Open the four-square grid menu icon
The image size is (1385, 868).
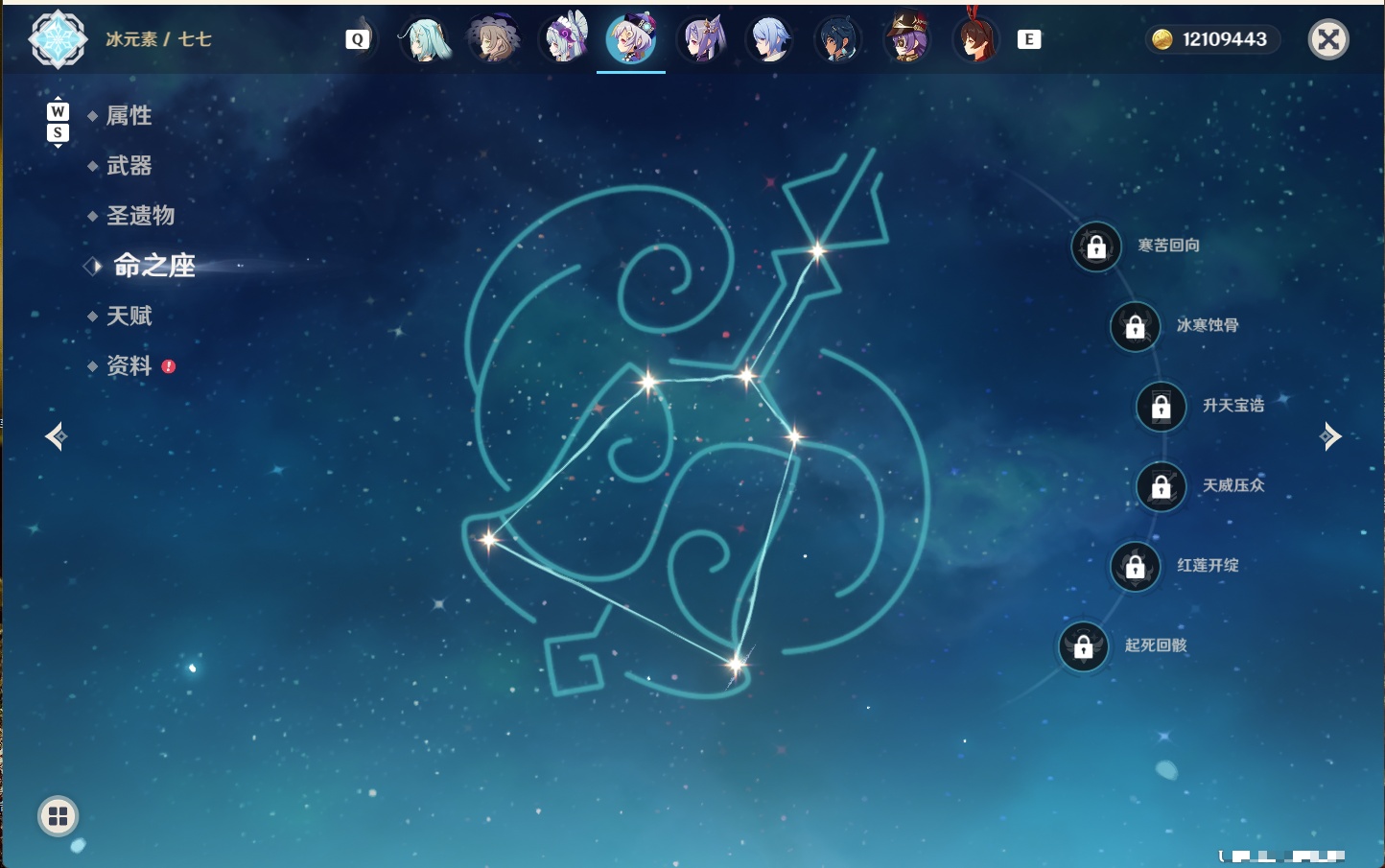point(59,816)
